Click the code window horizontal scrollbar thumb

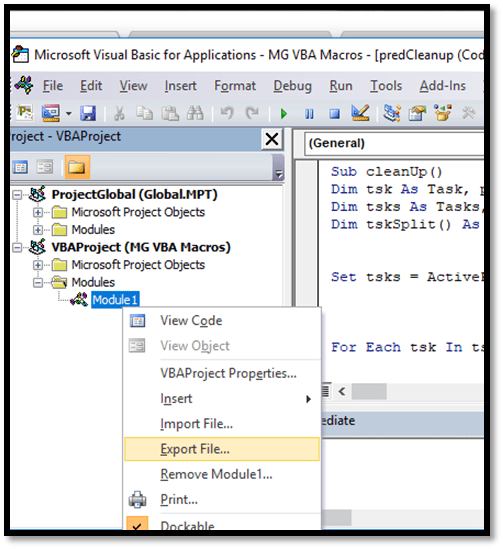369,391
